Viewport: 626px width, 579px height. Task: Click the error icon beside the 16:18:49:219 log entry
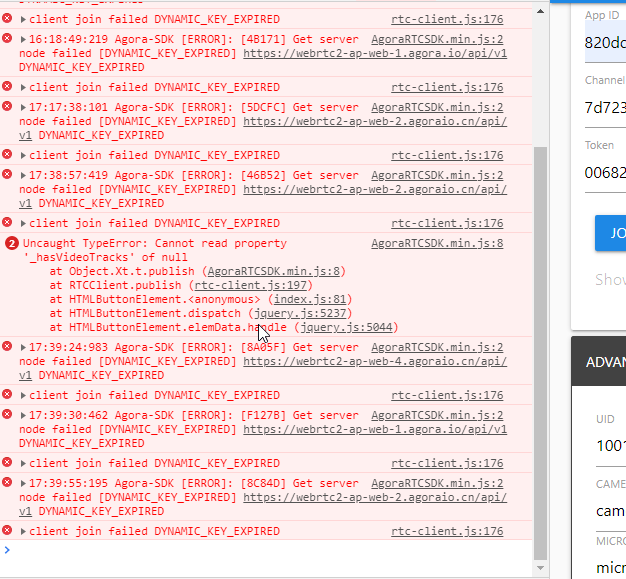tap(7, 38)
